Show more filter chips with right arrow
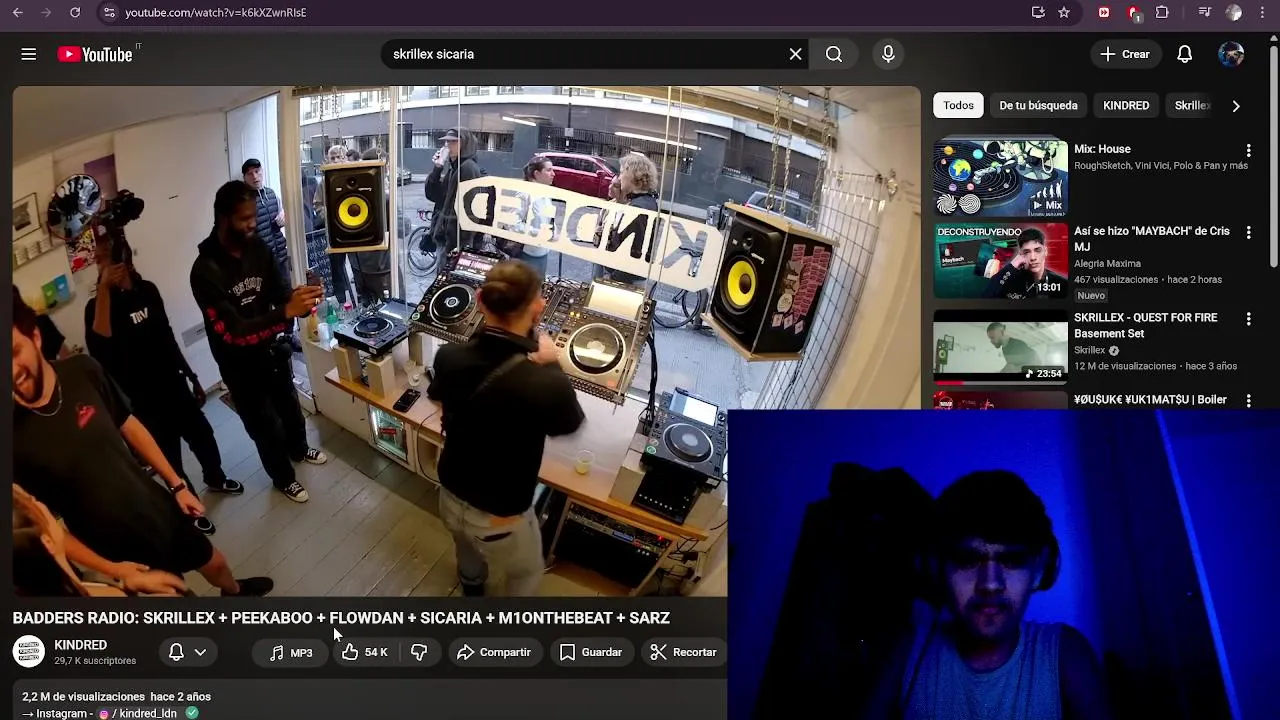The height and width of the screenshot is (720, 1280). click(x=1236, y=105)
